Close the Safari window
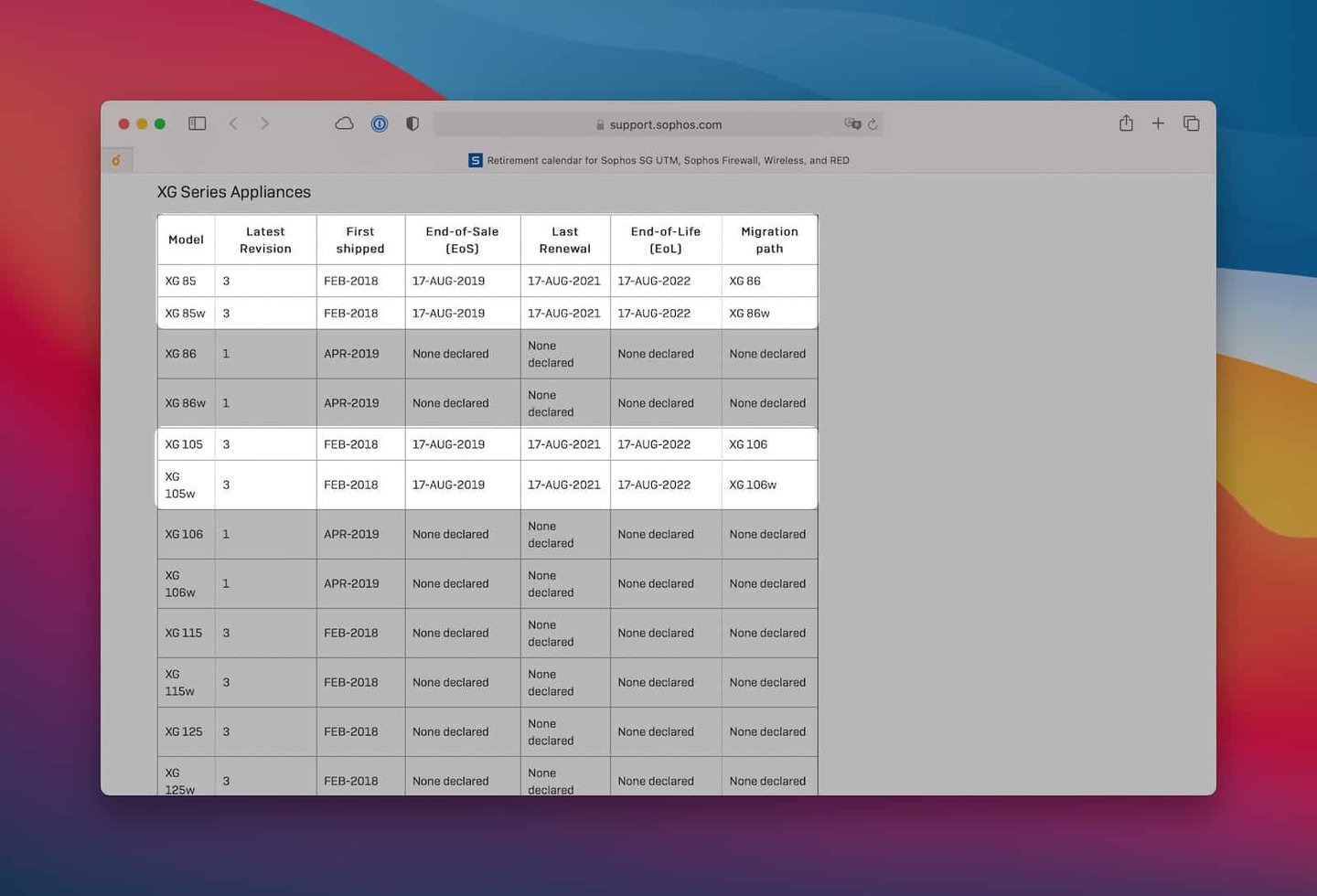This screenshot has width=1317, height=896. 123,123
